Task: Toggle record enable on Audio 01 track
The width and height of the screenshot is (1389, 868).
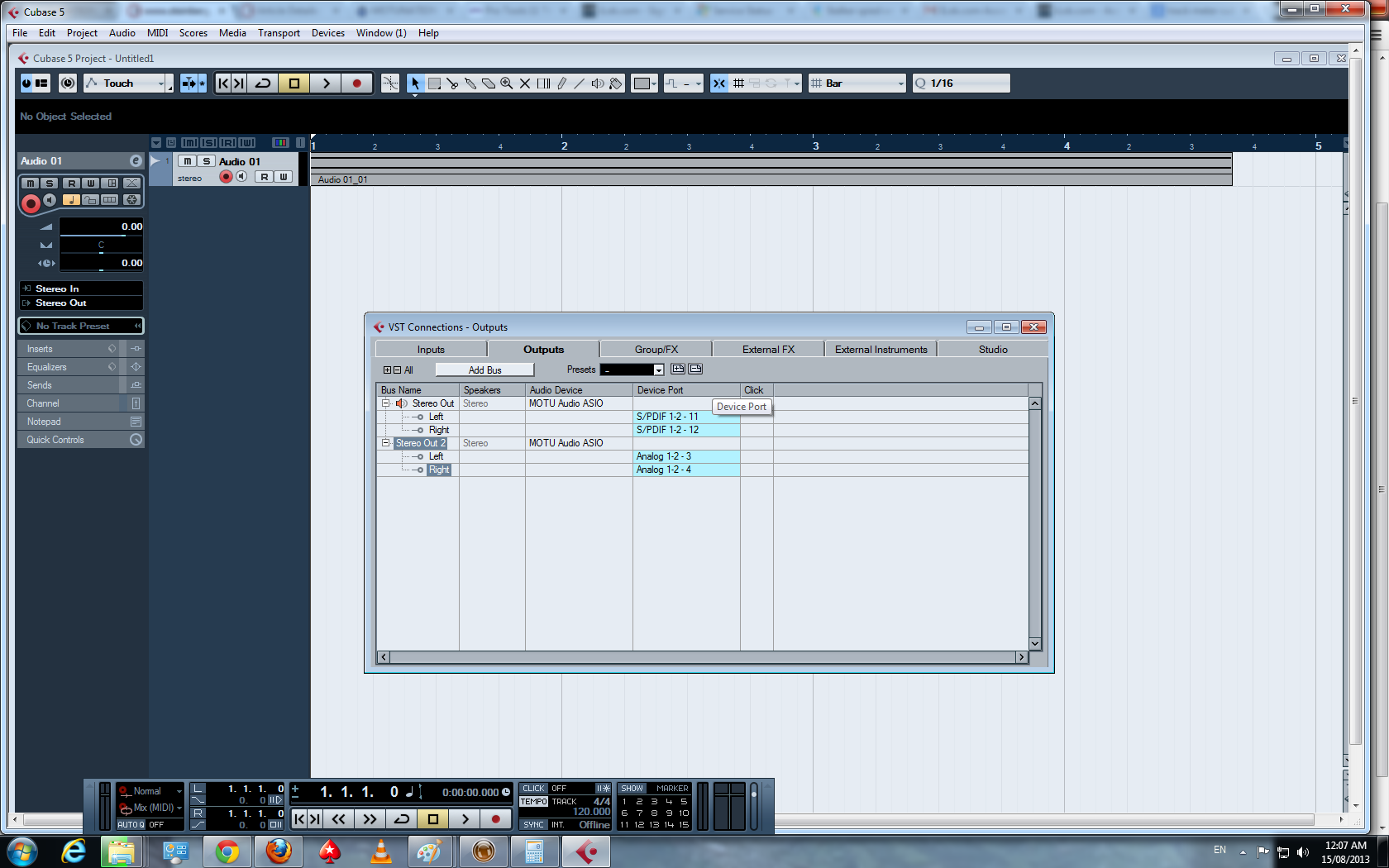Action: pos(226,177)
